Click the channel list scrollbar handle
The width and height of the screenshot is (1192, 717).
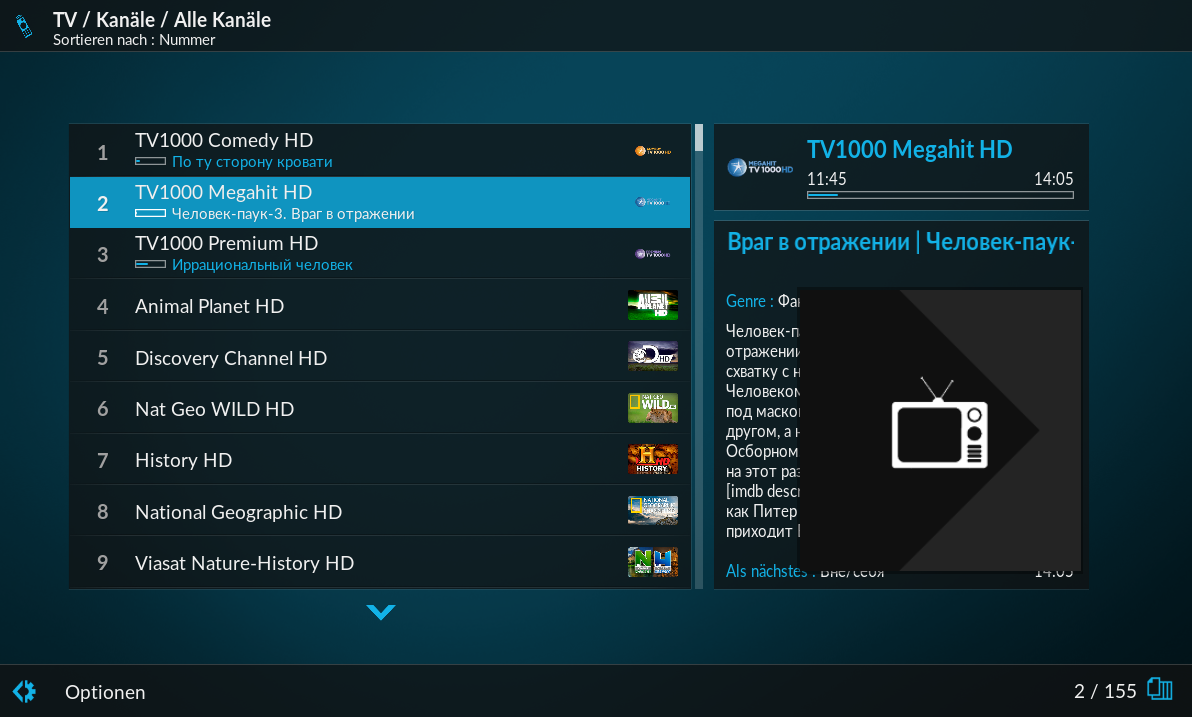699,138
